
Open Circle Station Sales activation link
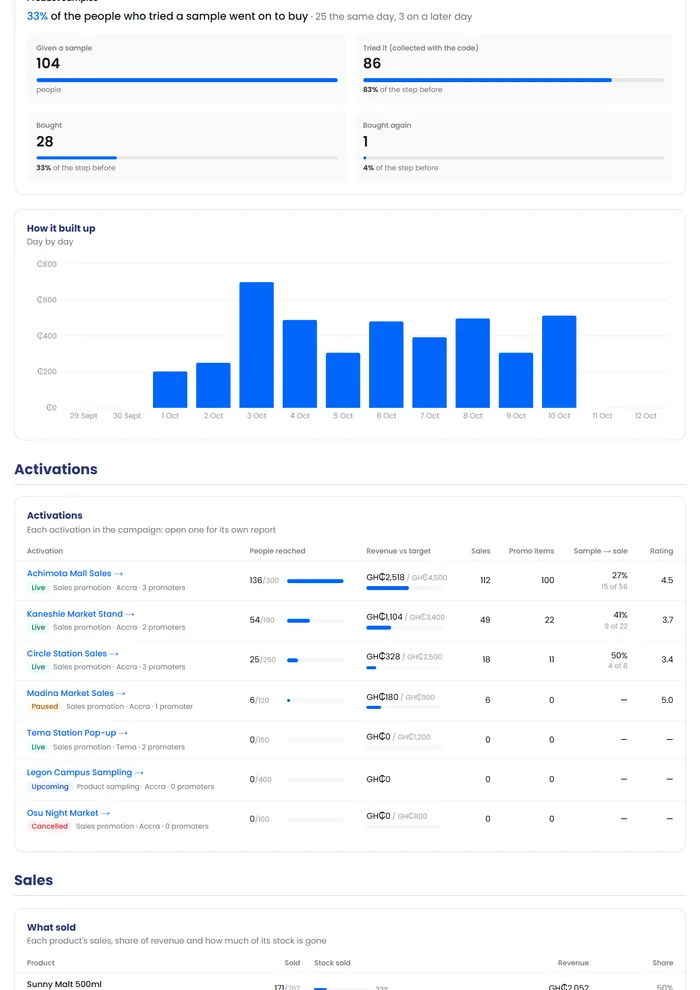(x=72, y=653)
